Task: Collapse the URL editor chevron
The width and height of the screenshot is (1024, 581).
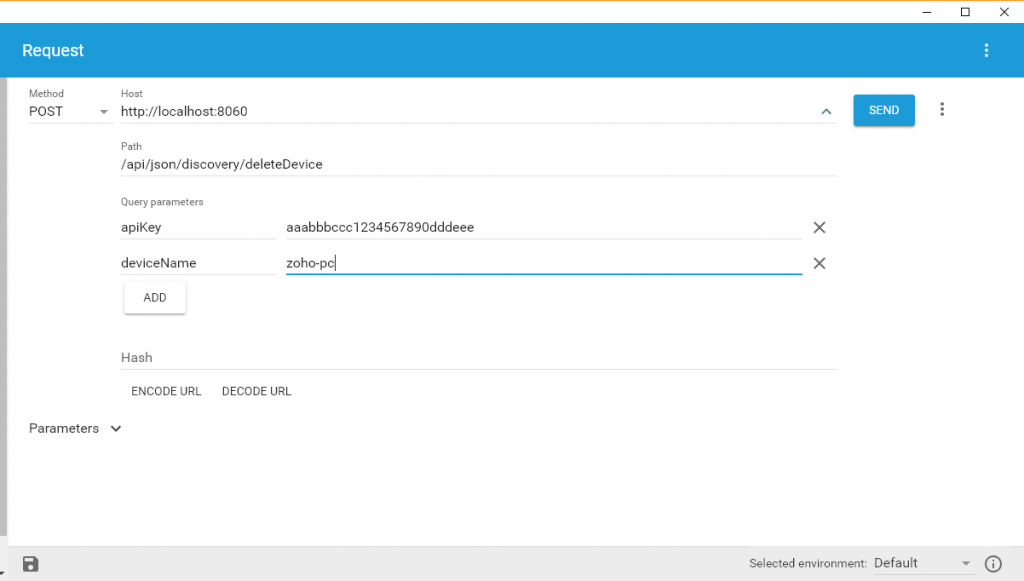Action: pos(826,112)
